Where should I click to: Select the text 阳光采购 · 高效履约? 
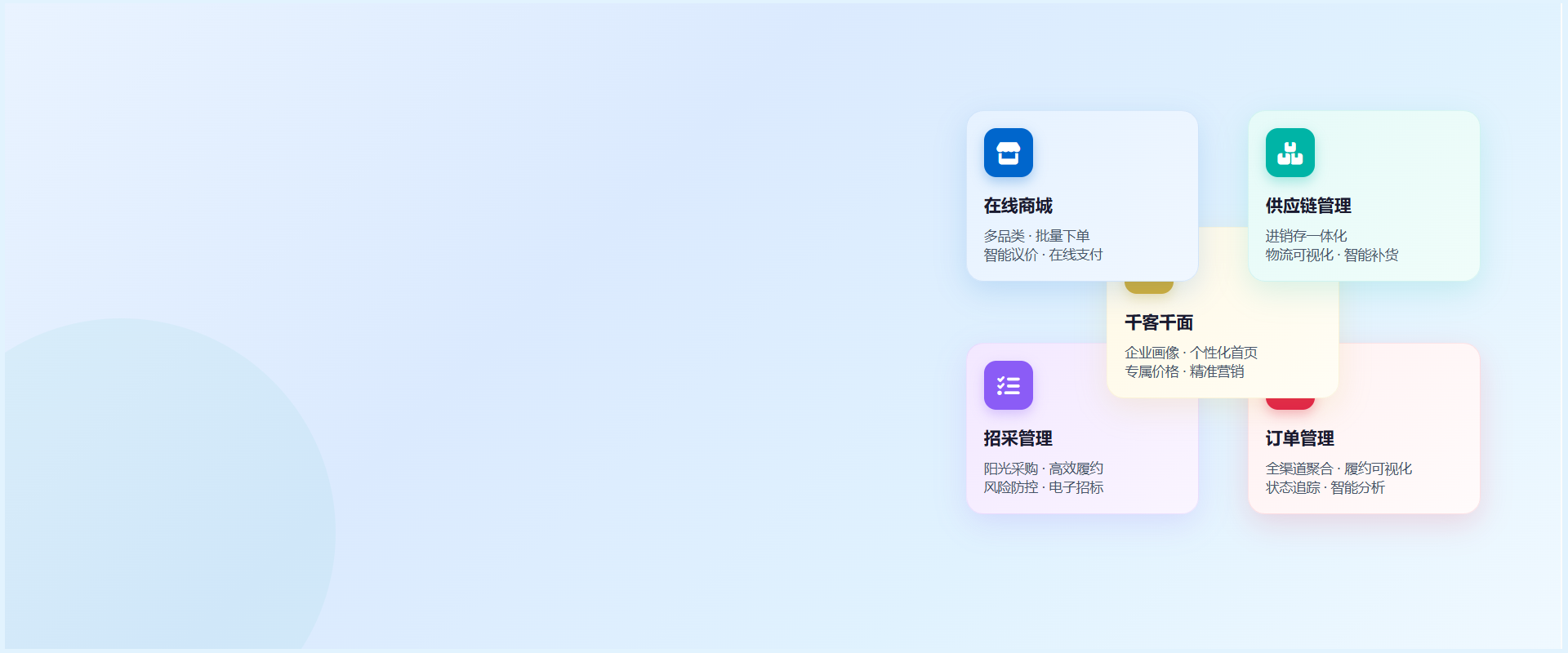[1043, 469]
